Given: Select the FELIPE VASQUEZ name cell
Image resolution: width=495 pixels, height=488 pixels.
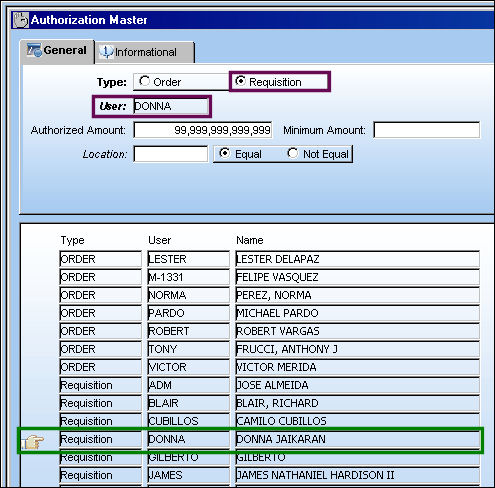Looking at the screenshot, I should [357, 277].
